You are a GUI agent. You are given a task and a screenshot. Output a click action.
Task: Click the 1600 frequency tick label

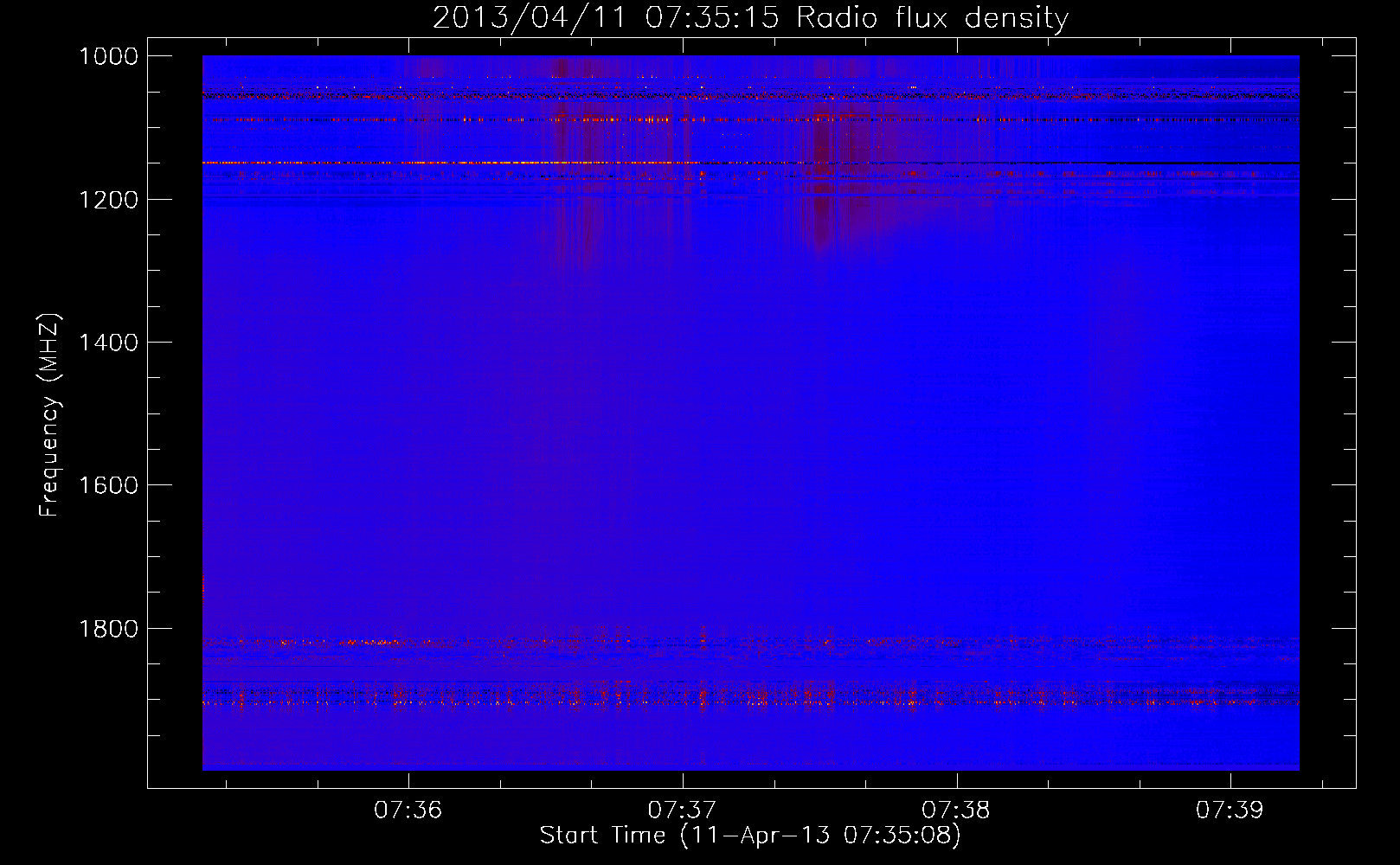pos(108,485)
